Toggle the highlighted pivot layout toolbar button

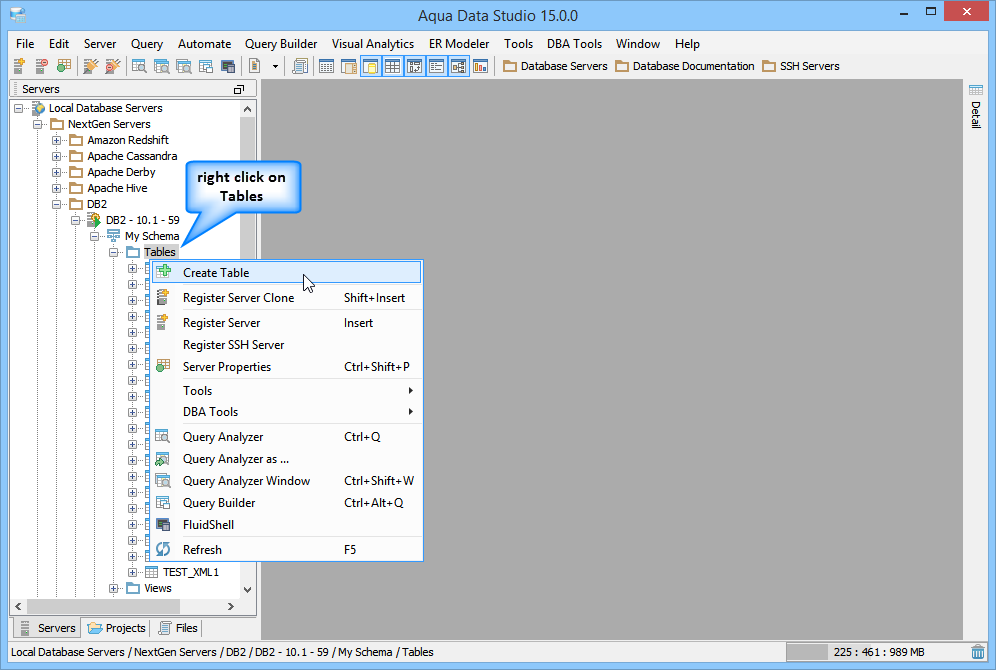pos(414,65)
